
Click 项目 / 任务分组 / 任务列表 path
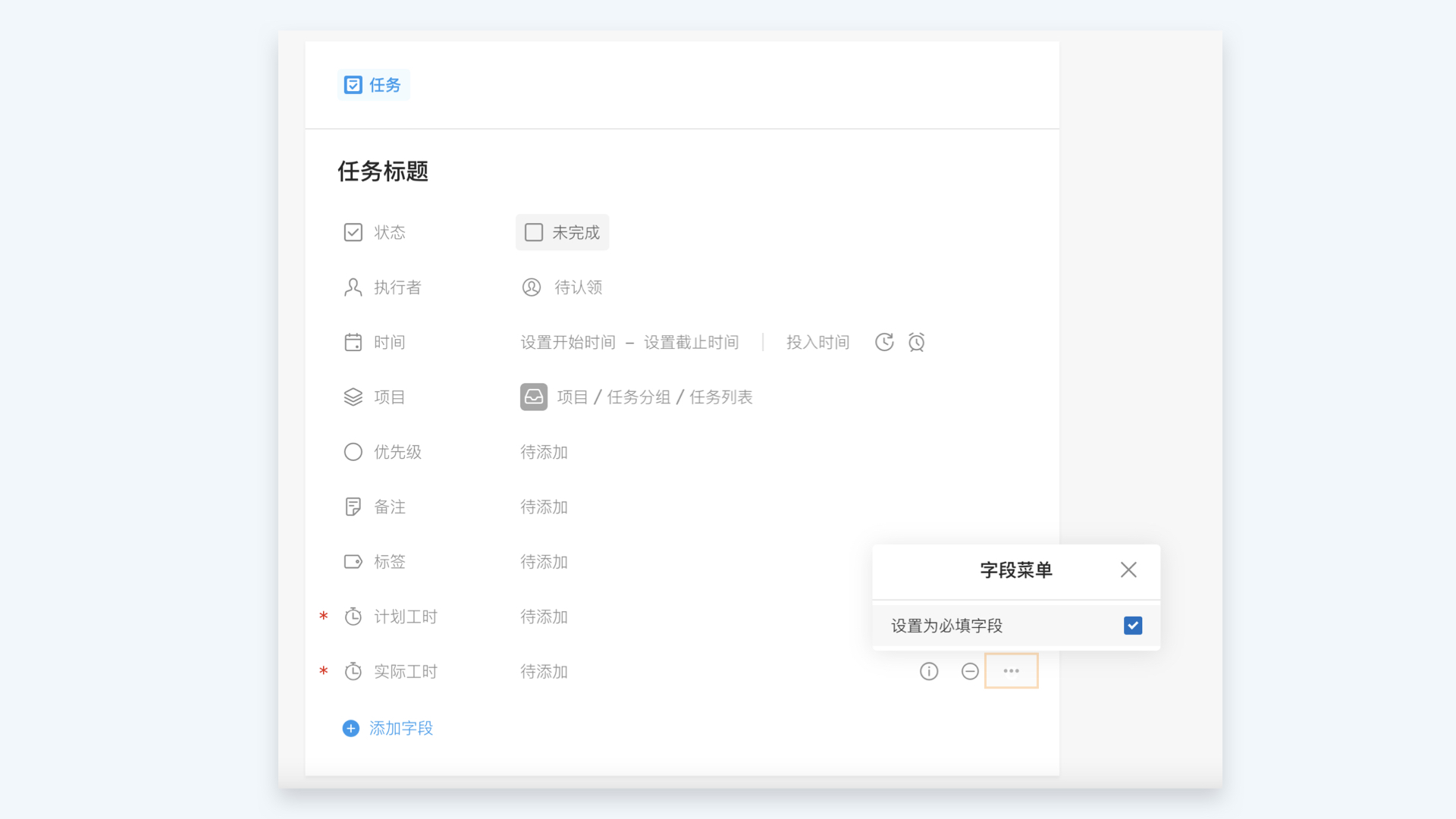pyautogui.click(x=655, y=397)
